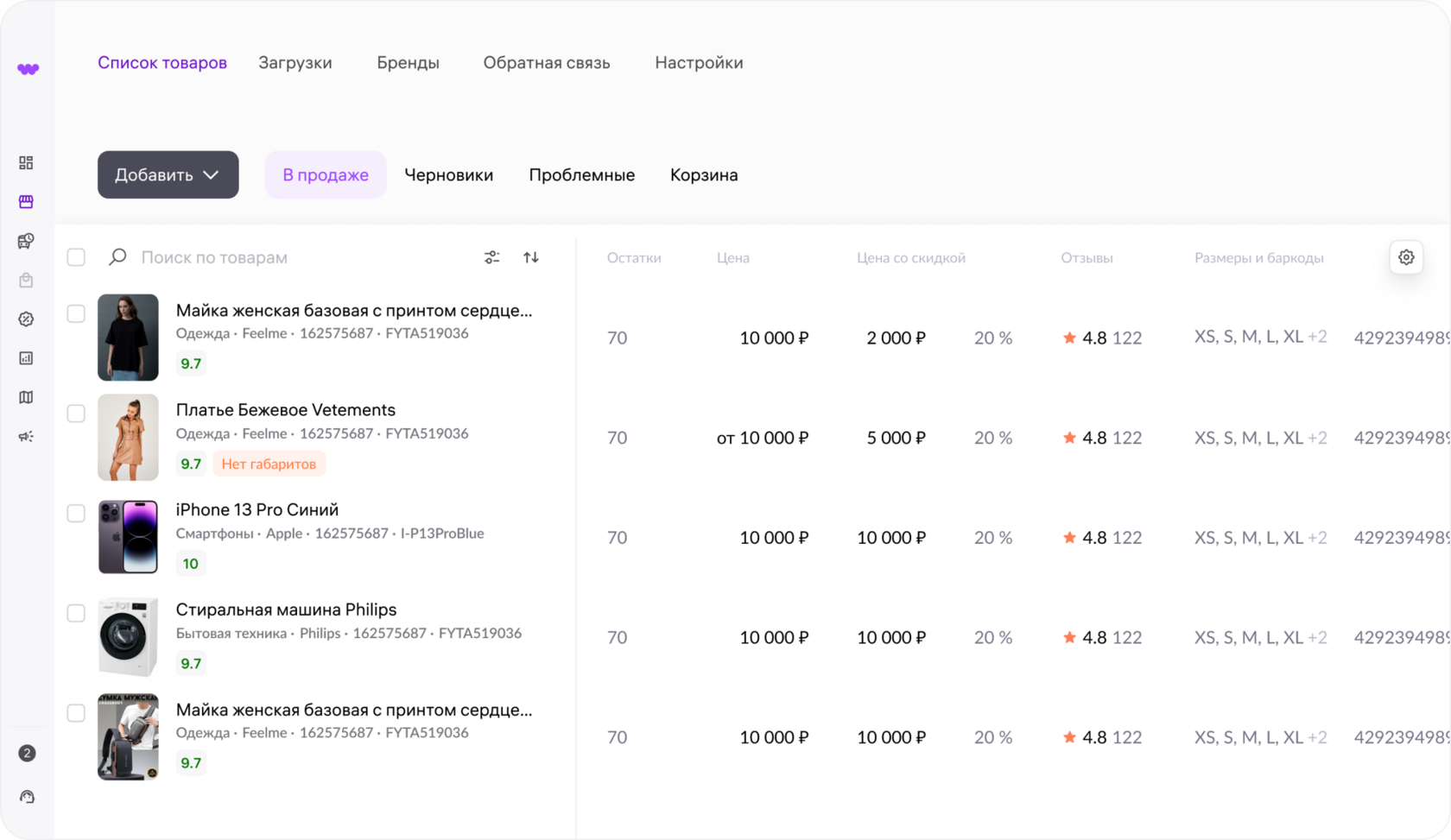Image resolution: width=1451 pixels, height=840 pixels.
Task: Toggle the select-all checkbox beside search
Action: pyautogui.click(x=76, y=257)
